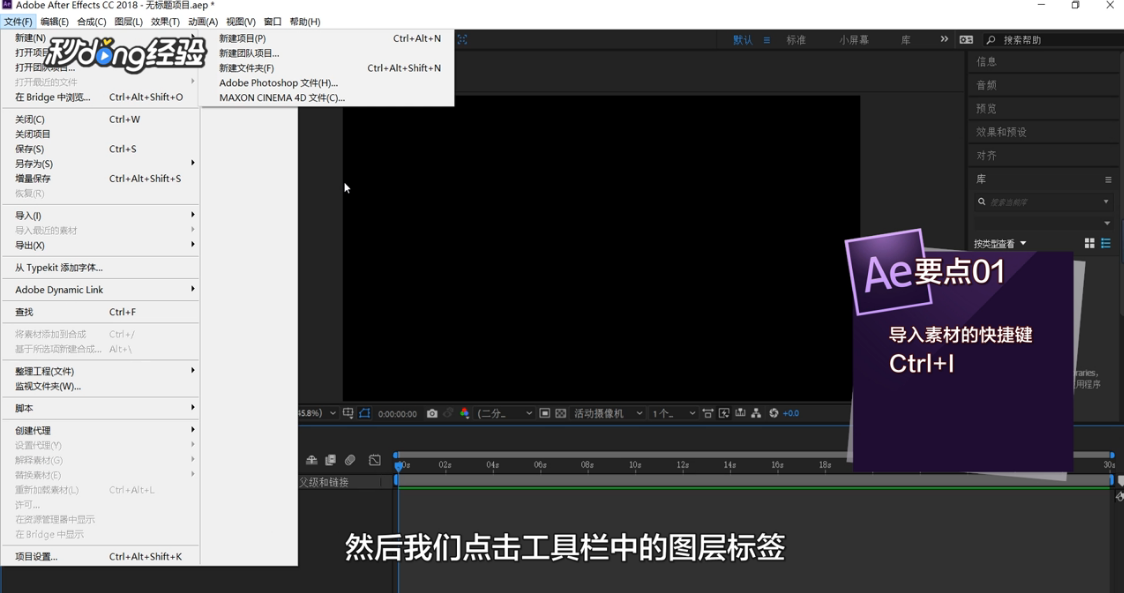Switch to the 标准 workspace
The width and height of the screenshot is (1124, 593).
click(796, 40)
